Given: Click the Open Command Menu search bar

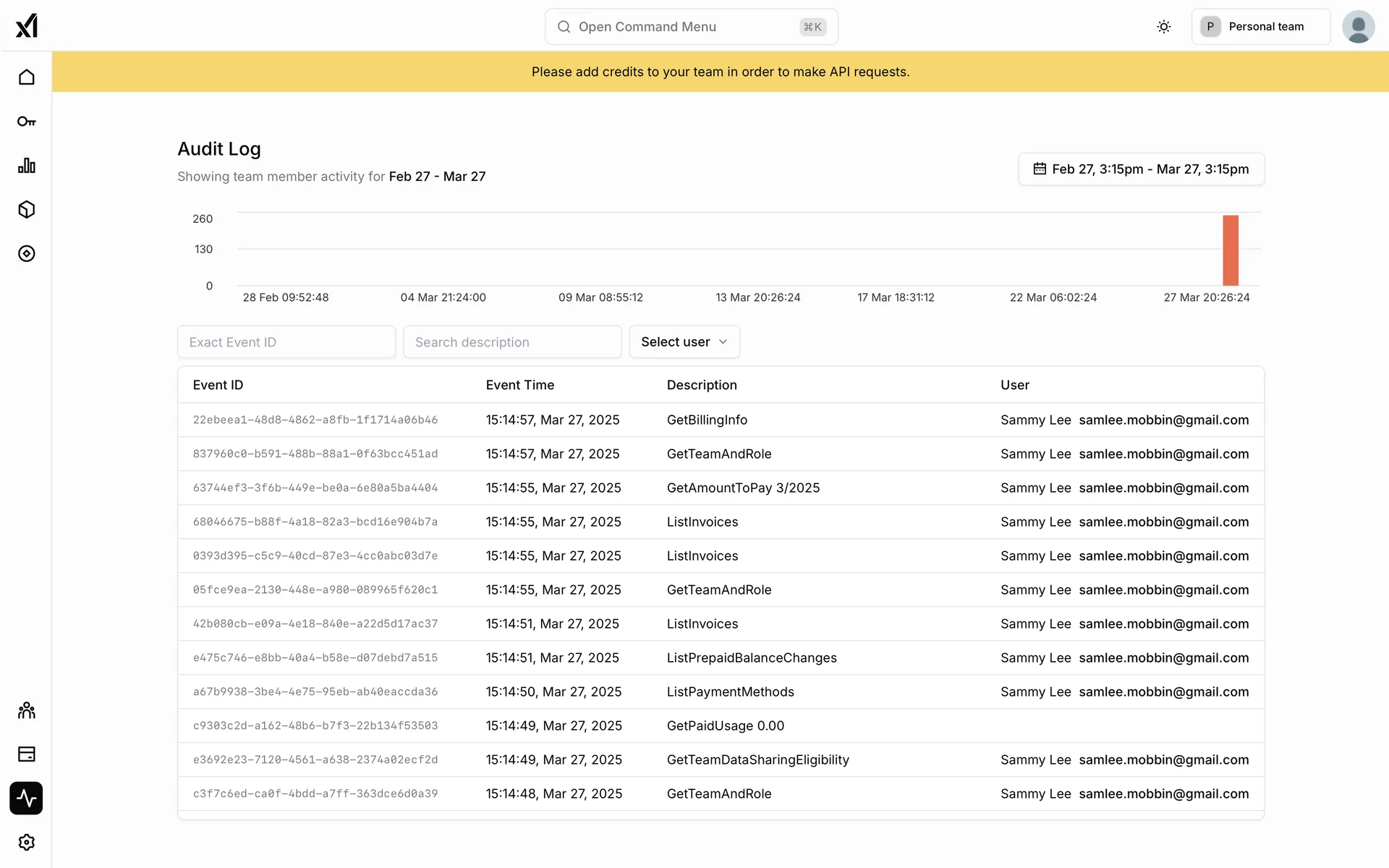Looking at the screenshot, I should pos(691,27).
